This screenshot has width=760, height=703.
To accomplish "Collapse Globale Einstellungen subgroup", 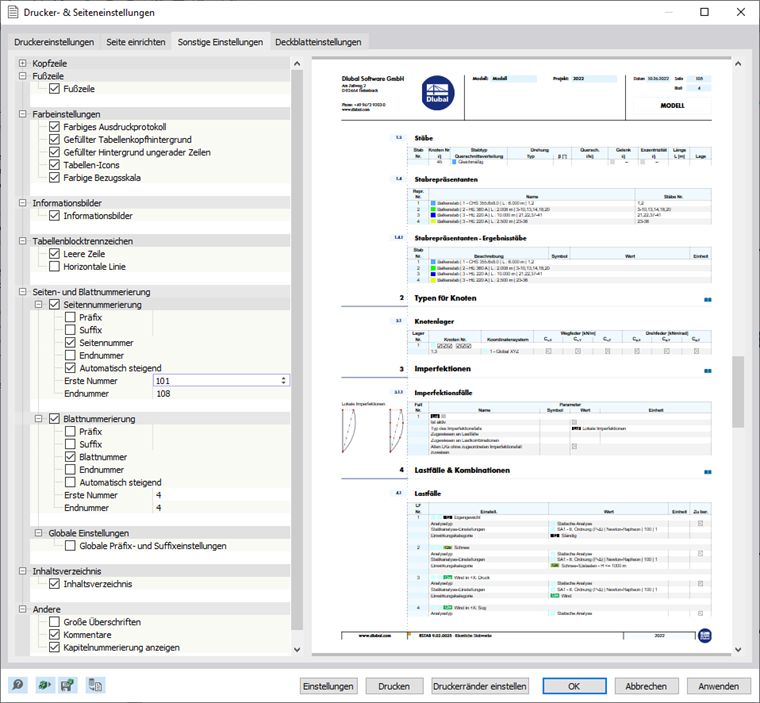I will click(38, 533).
